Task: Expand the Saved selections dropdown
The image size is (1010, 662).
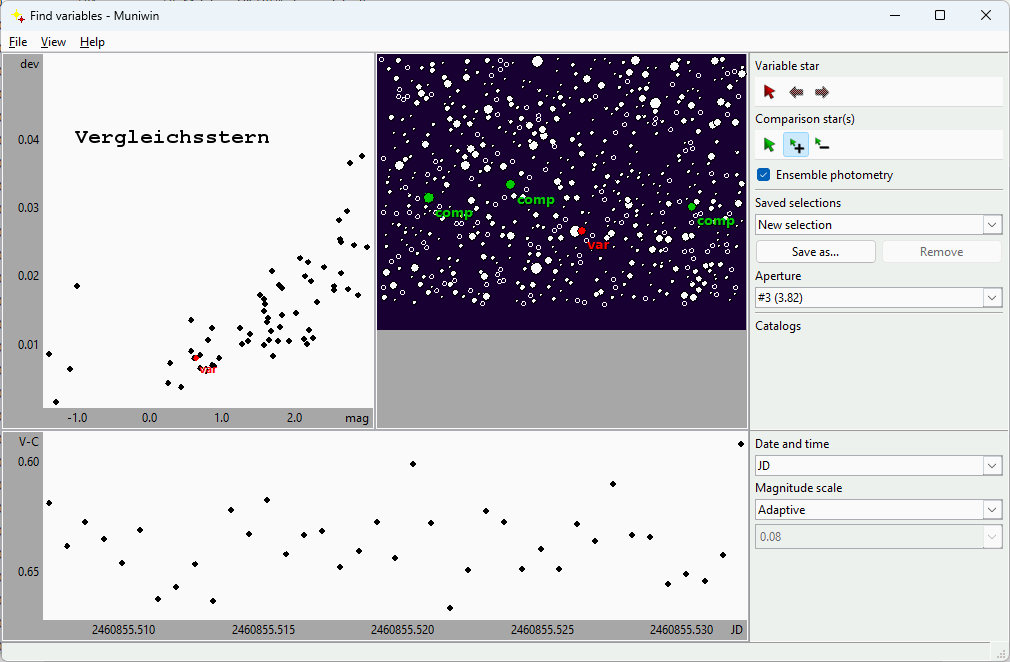Action: [991, 225]
